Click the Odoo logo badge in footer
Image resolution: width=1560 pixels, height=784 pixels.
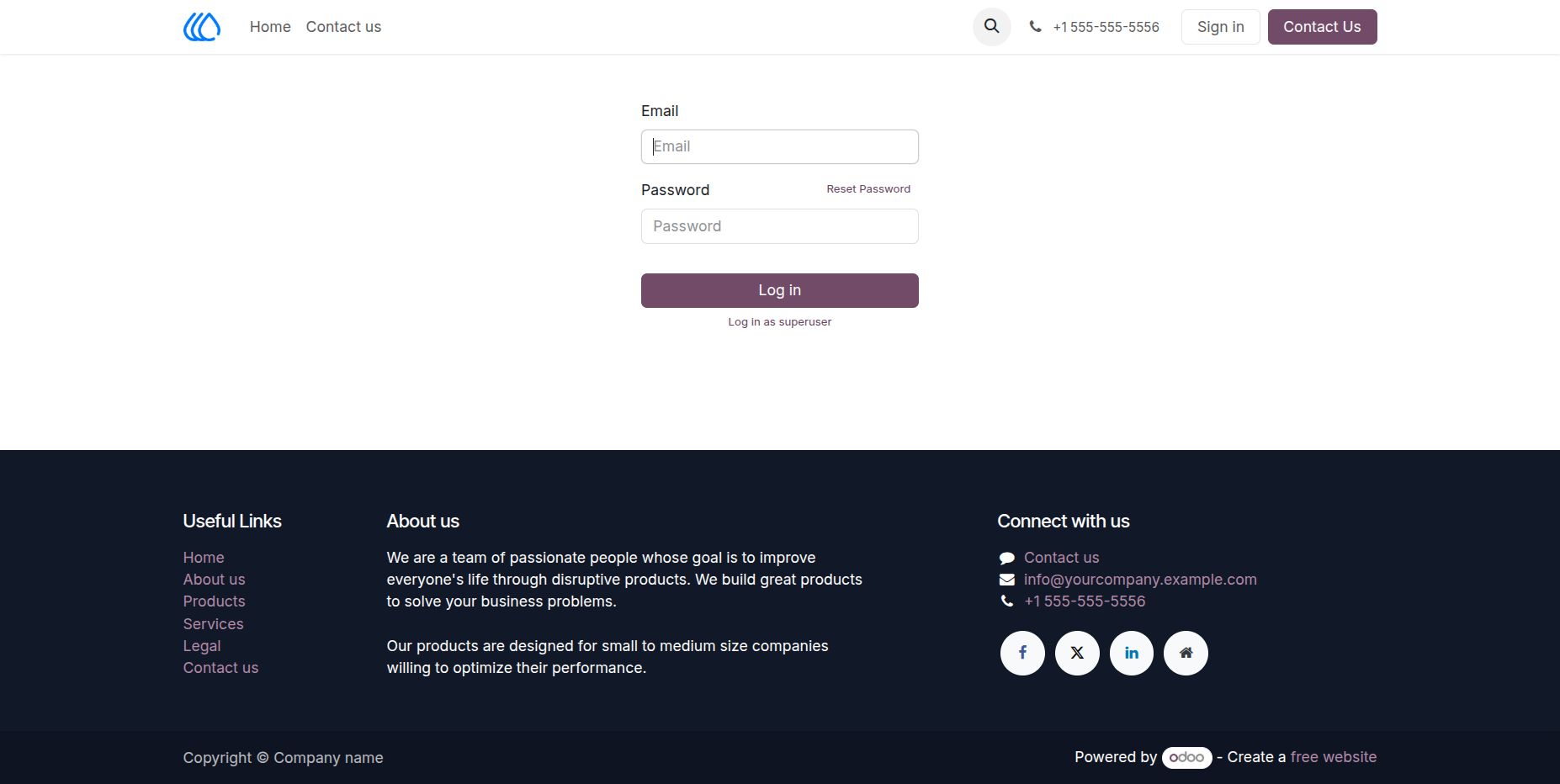point(1186,757)
